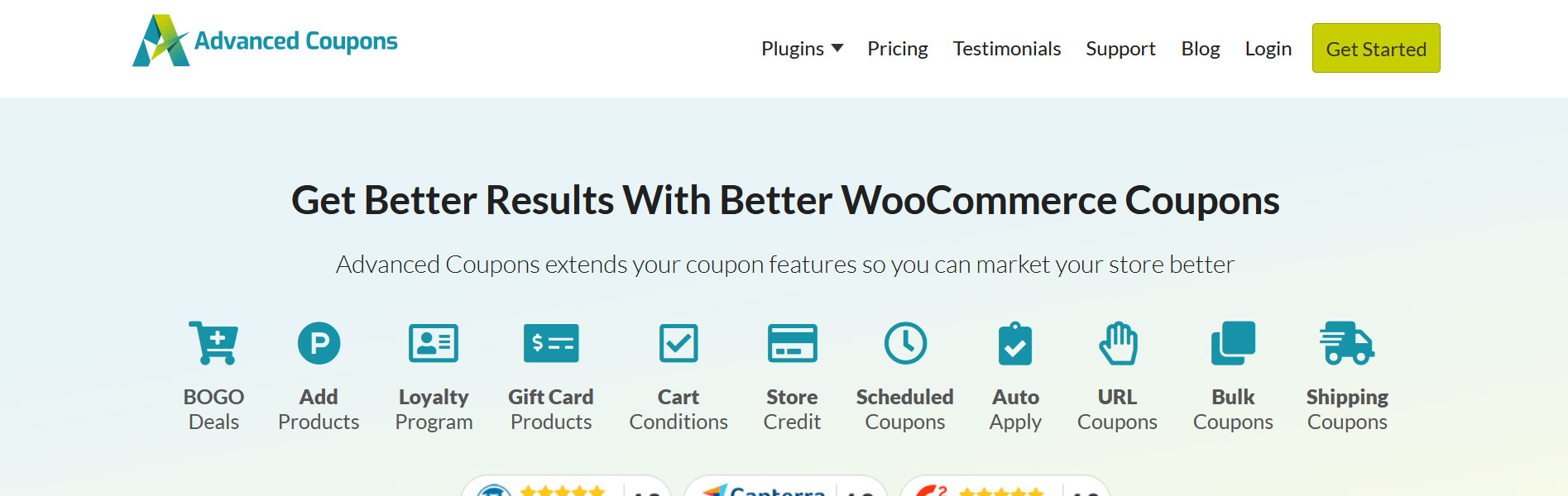Click the Login link
The image size is (1568, 496).
pyautogui.click(x=1268, y=49)
